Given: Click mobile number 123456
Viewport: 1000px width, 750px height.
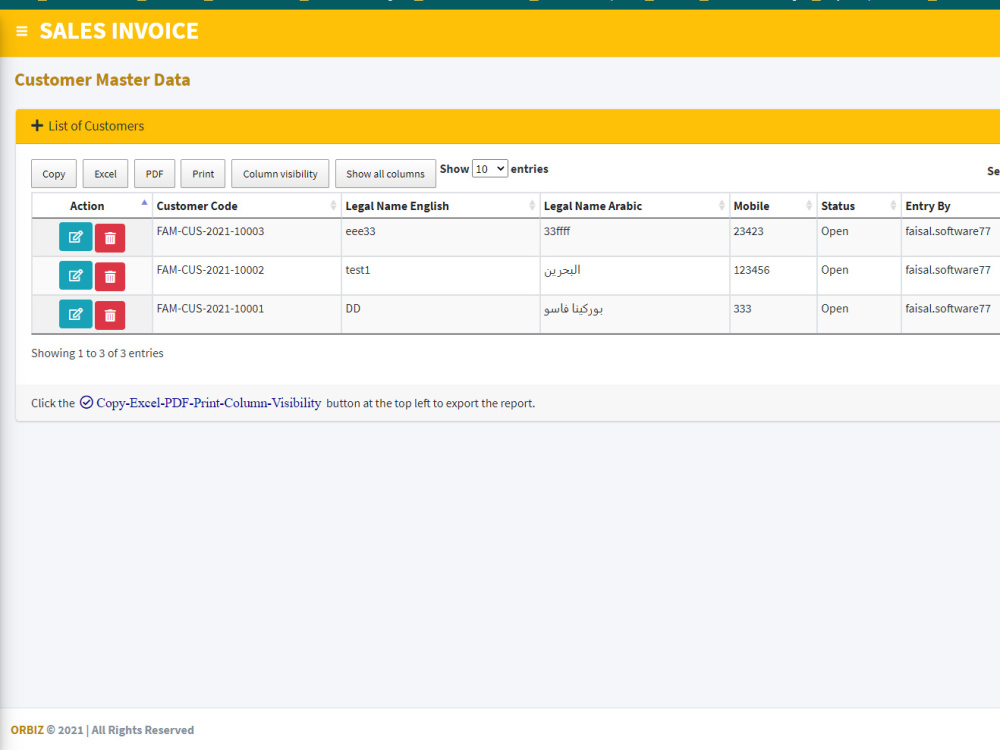Looking at the screenshot, I should click(x=751, y=270).
